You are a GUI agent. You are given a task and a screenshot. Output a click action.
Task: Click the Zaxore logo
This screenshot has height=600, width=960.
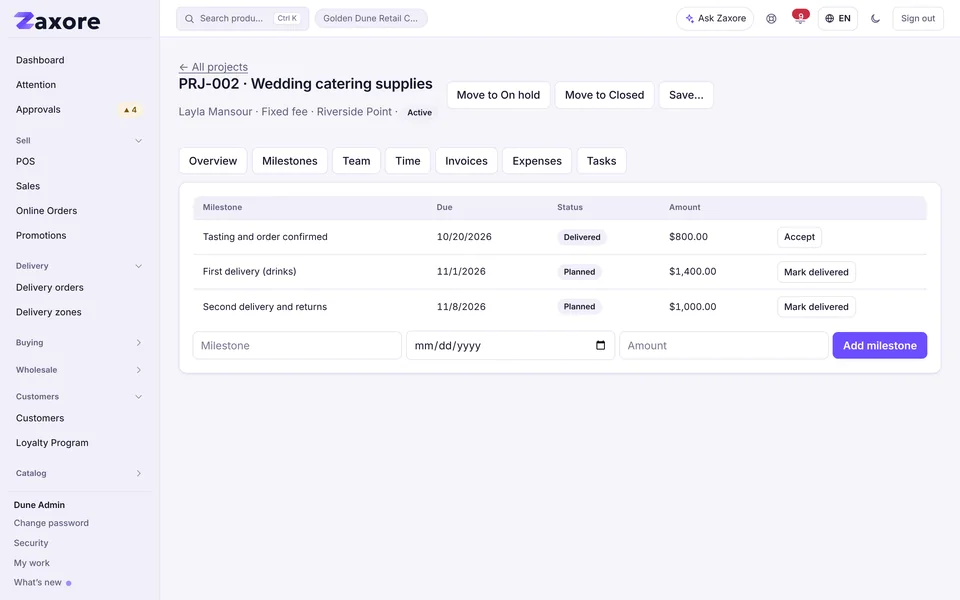pyautogui.click(x=57, y=21)
